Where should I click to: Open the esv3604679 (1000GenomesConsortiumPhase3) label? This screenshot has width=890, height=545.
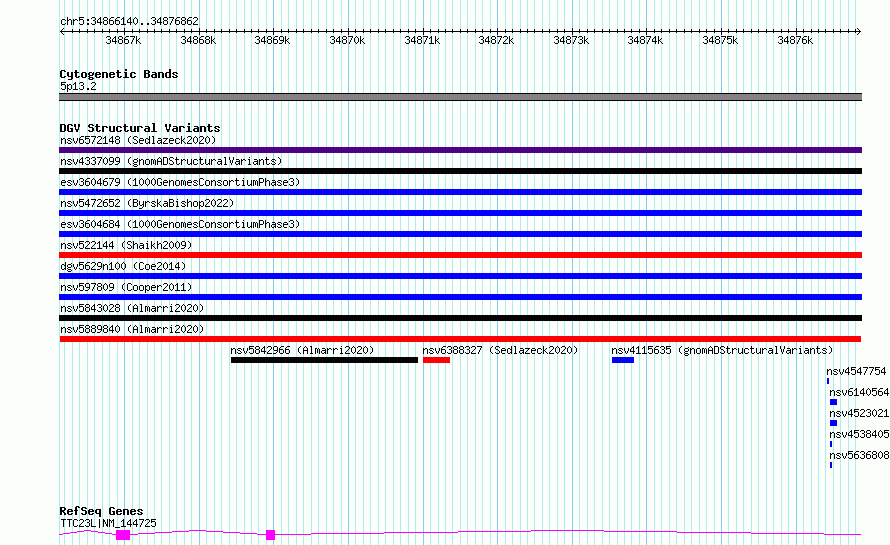point(180,182)
